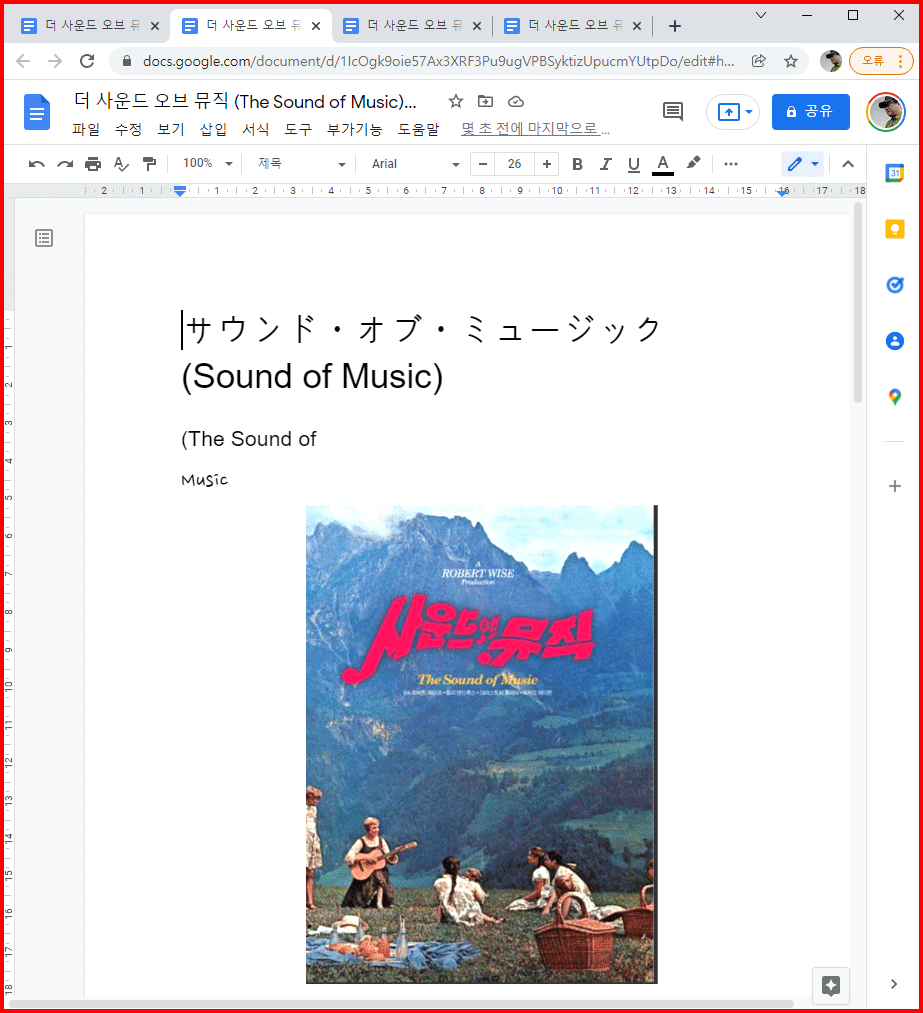Close the second browser tab

point(316,26)
